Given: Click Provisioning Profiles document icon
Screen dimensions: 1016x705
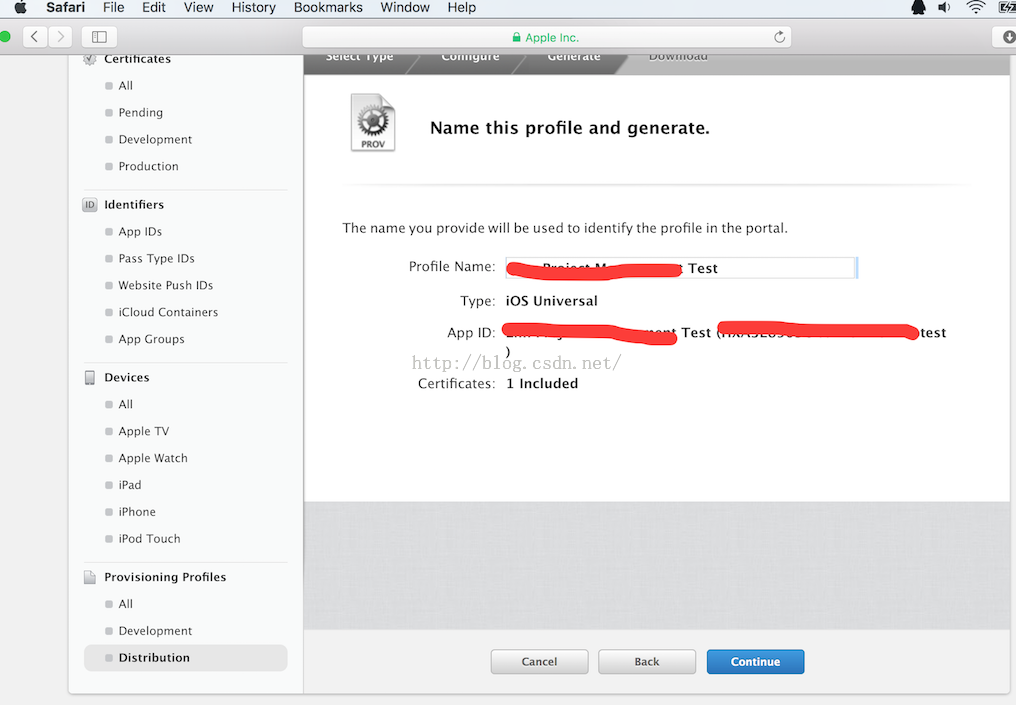Looking at the screenshot, I should click(x=89, y=577).
